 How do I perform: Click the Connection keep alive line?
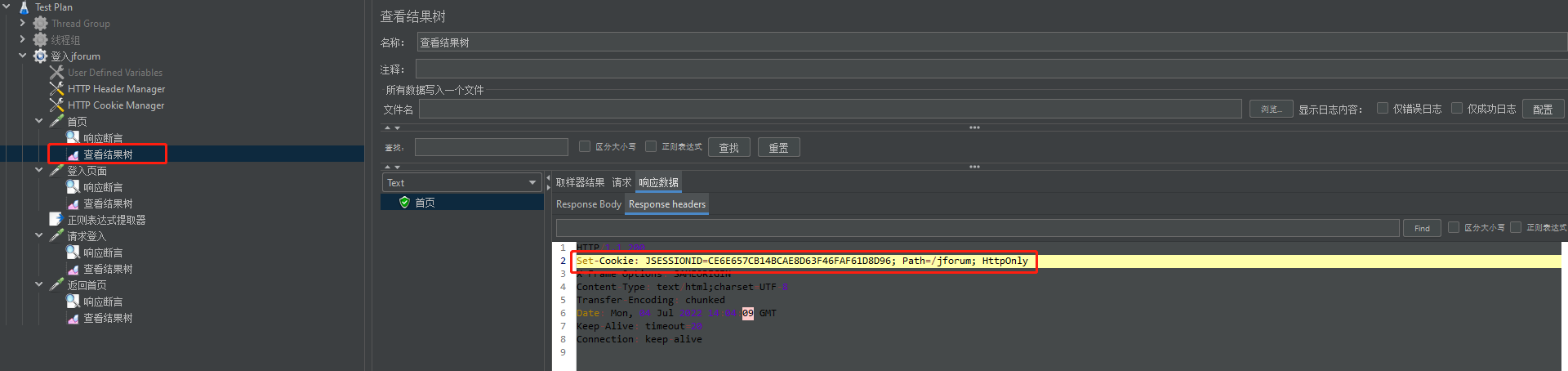point(639,339)
